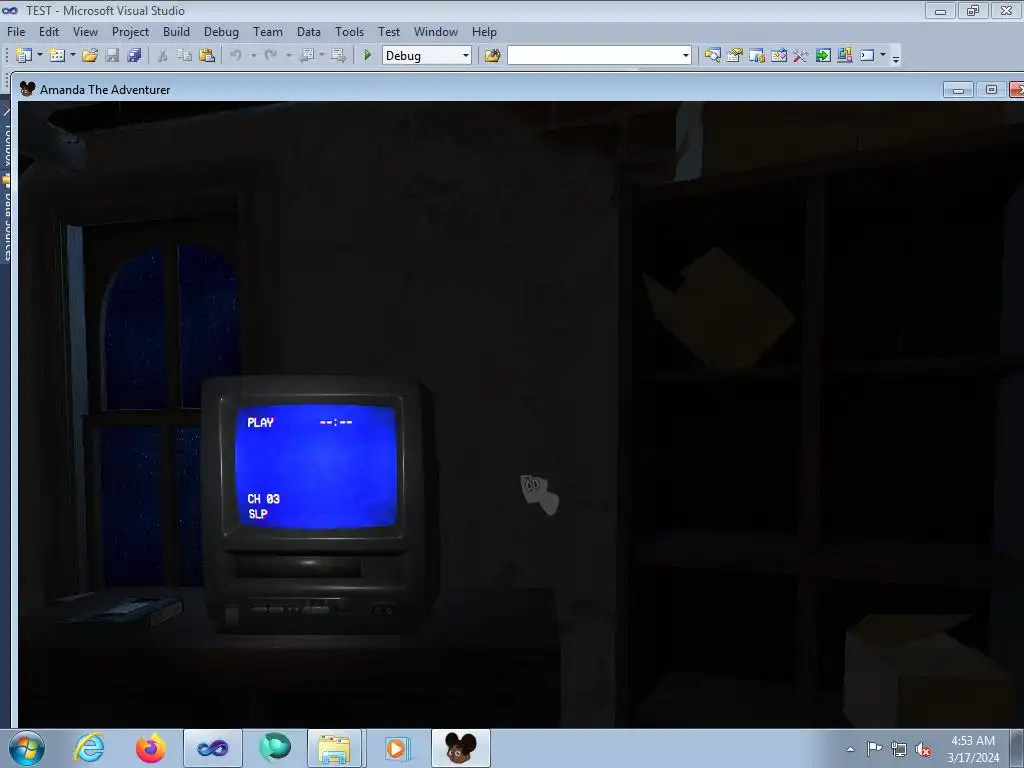
Task: Open the View menu
Action: (86, 31)
